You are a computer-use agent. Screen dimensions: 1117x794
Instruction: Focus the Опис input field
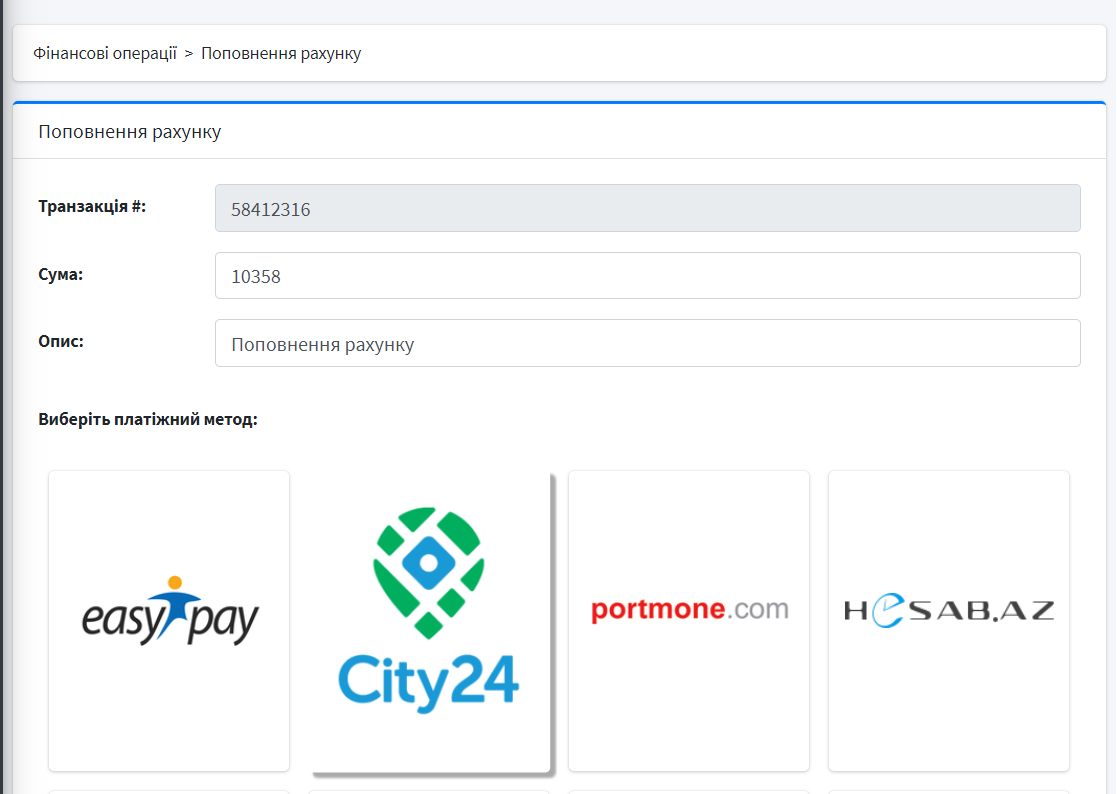[648, 343]
